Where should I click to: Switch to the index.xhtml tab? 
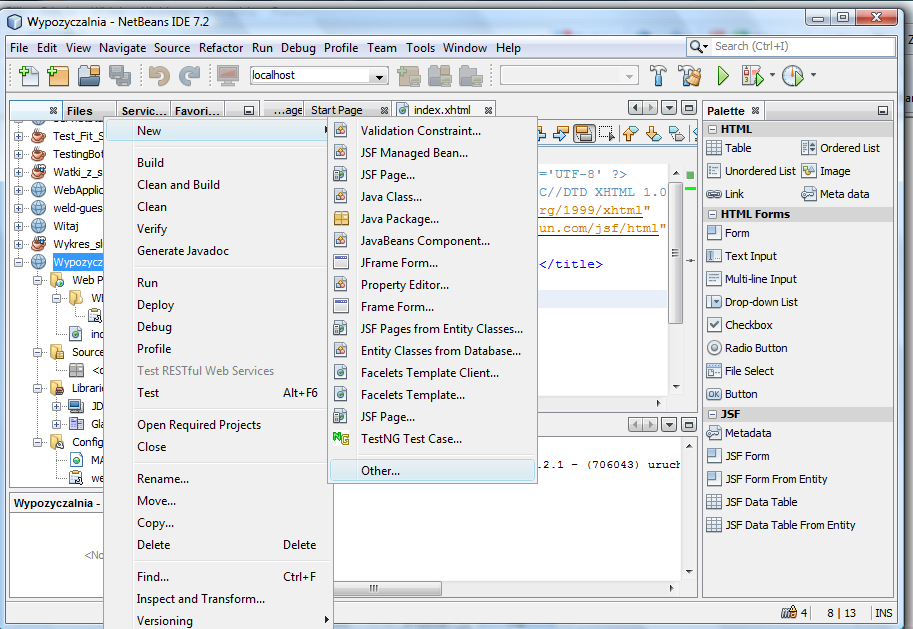442,110
